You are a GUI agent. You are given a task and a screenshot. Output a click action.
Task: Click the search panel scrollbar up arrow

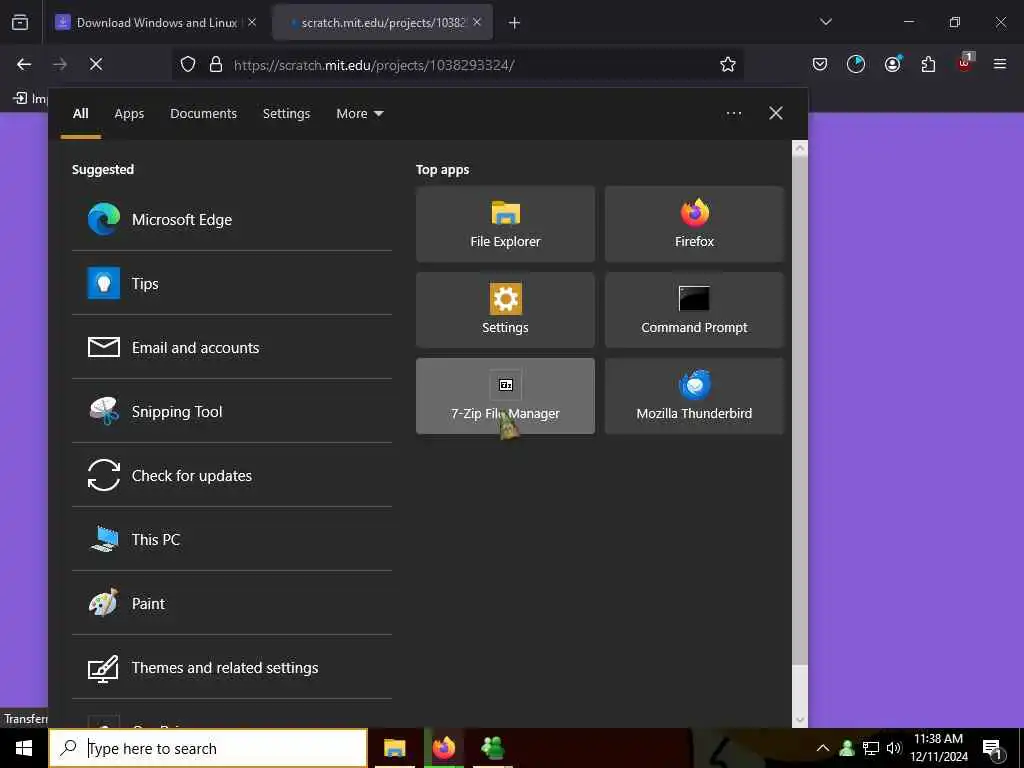pyautogui.click(x=800, y=148)
